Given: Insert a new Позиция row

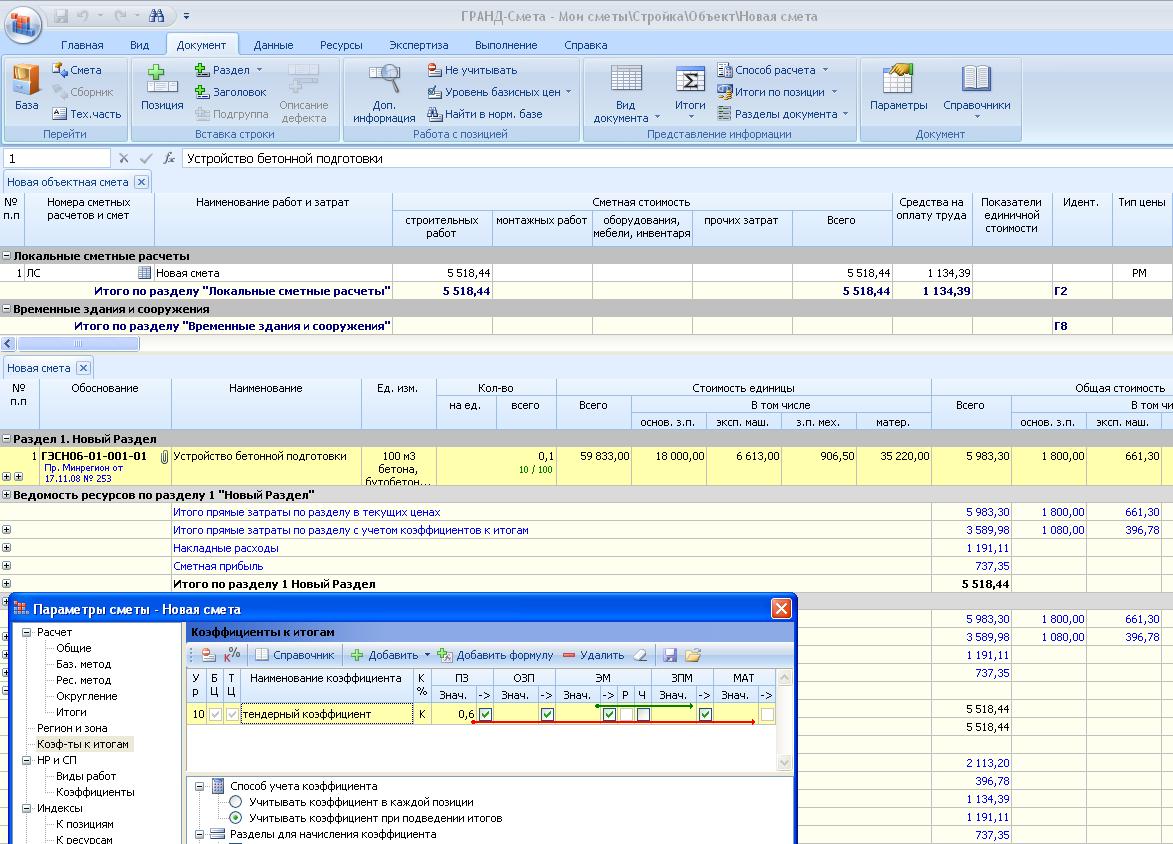Looking at the screenshot, I should click(x=162, y=86).
